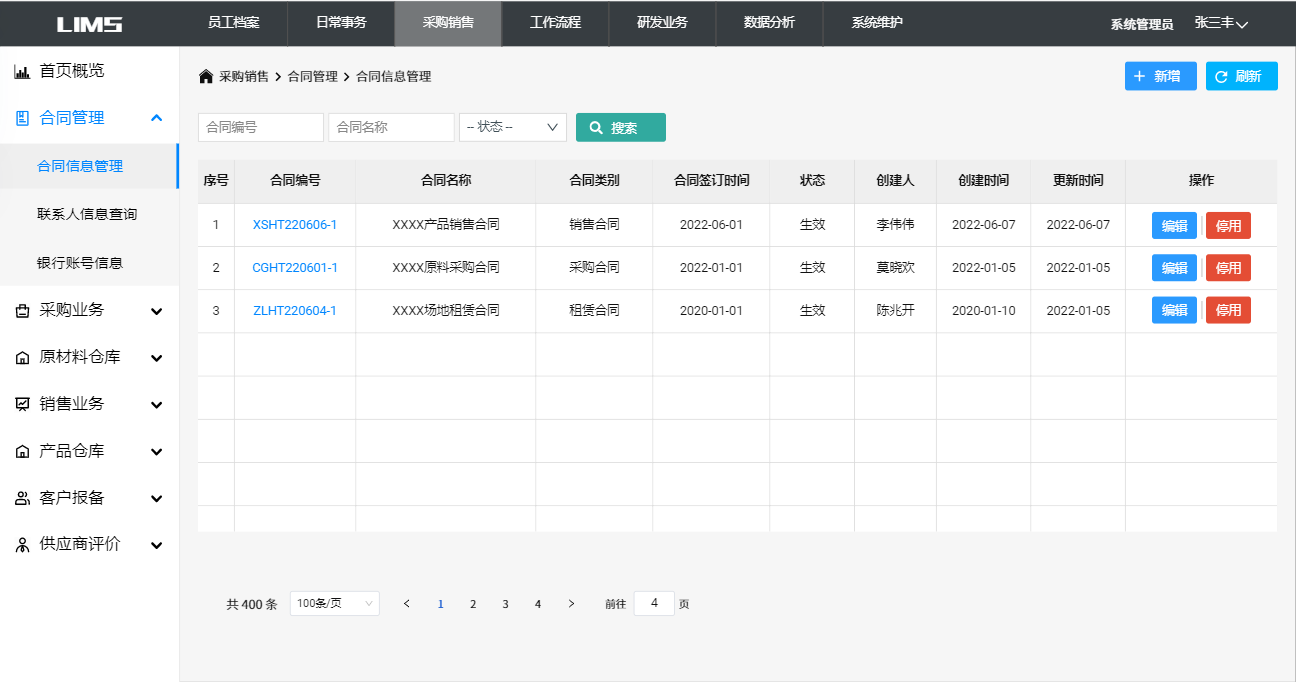Click the 采购业务 bag icon in sidebar
The height and width of the screenshot is (682, 1296).
pyautogui.click(x=22, y=311)
